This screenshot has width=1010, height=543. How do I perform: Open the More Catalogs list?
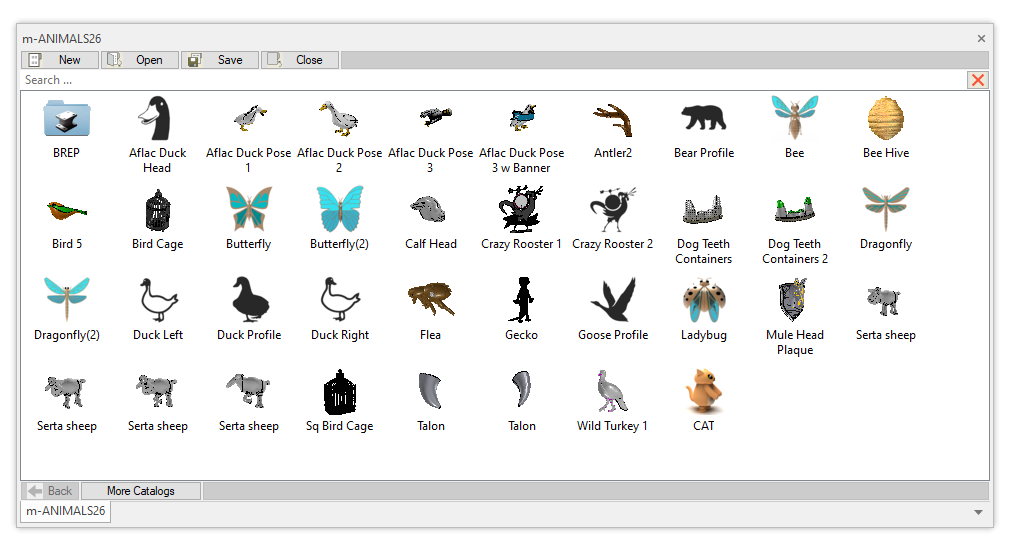point(141,491)
